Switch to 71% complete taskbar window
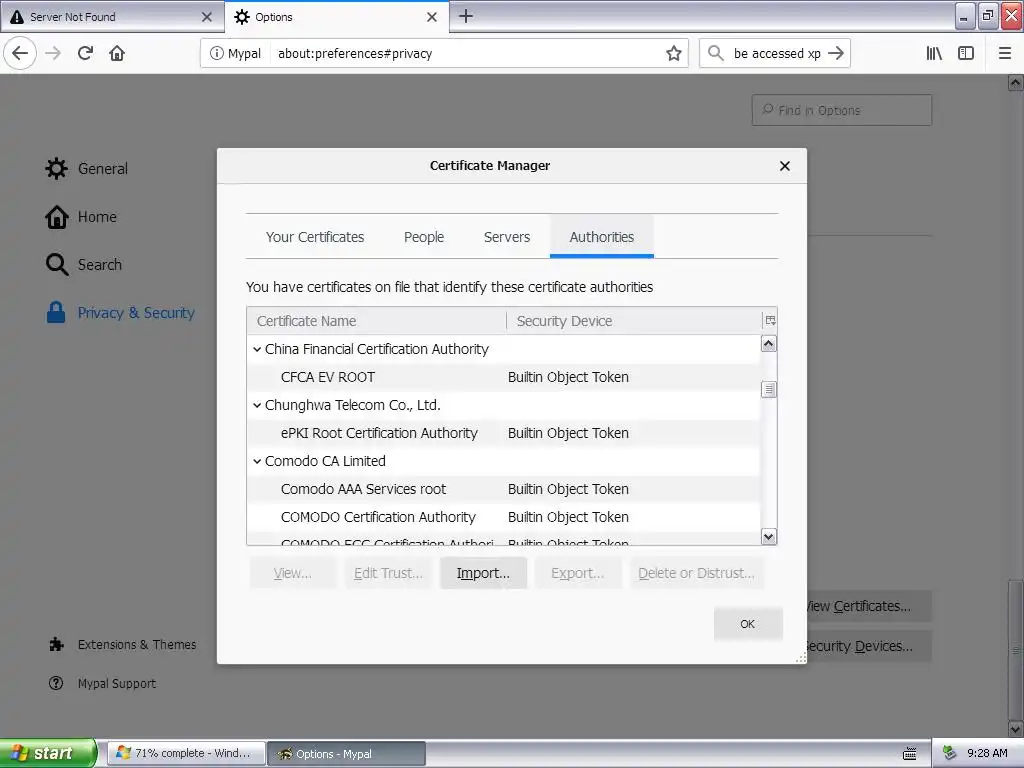Image resolution: width=1024 pixels, height=768 pixels. [x=186, y=754]
